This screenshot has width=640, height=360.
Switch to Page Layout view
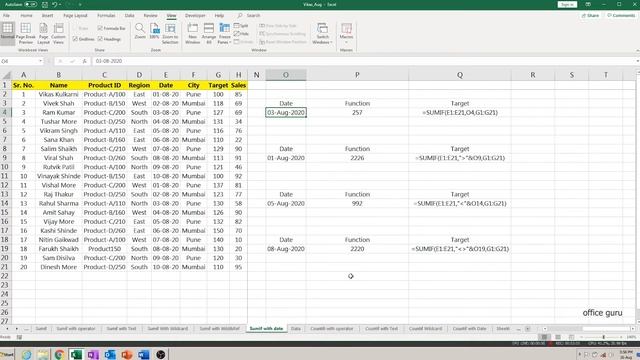coord(43,33)
